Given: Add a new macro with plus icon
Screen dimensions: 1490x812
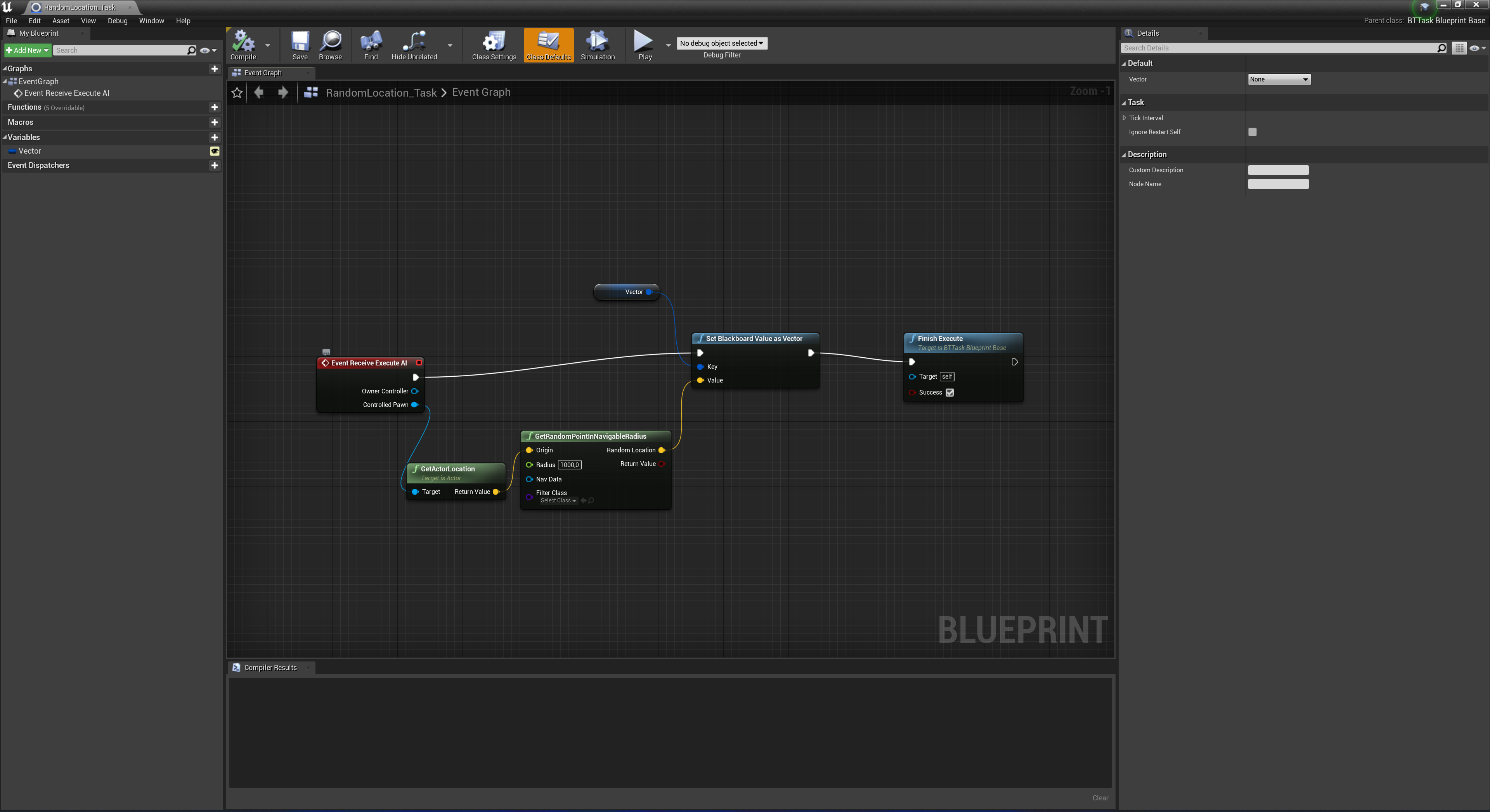Looking at the screenshot, I should click(x=215, y=123).
